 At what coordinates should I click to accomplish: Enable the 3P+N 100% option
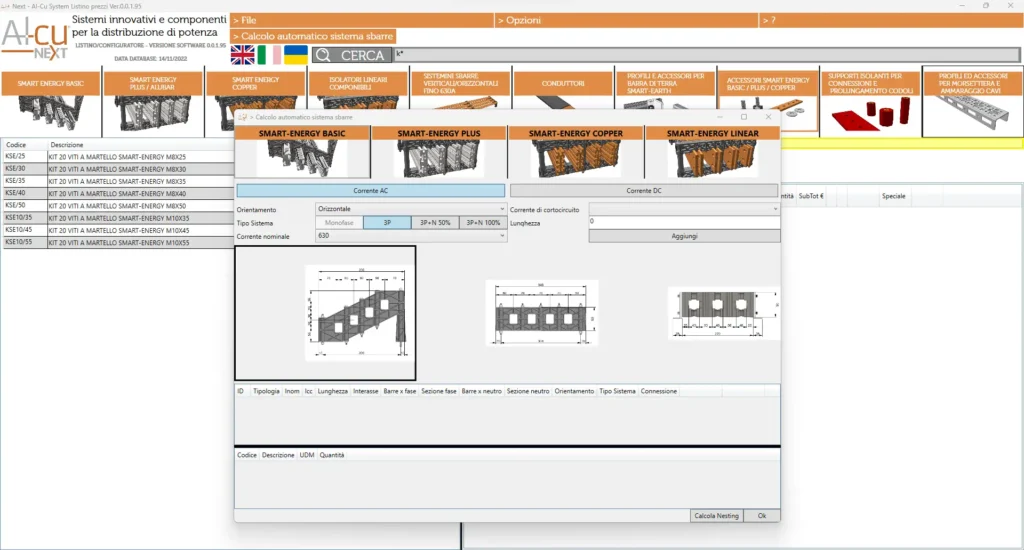tap(482, 222)
